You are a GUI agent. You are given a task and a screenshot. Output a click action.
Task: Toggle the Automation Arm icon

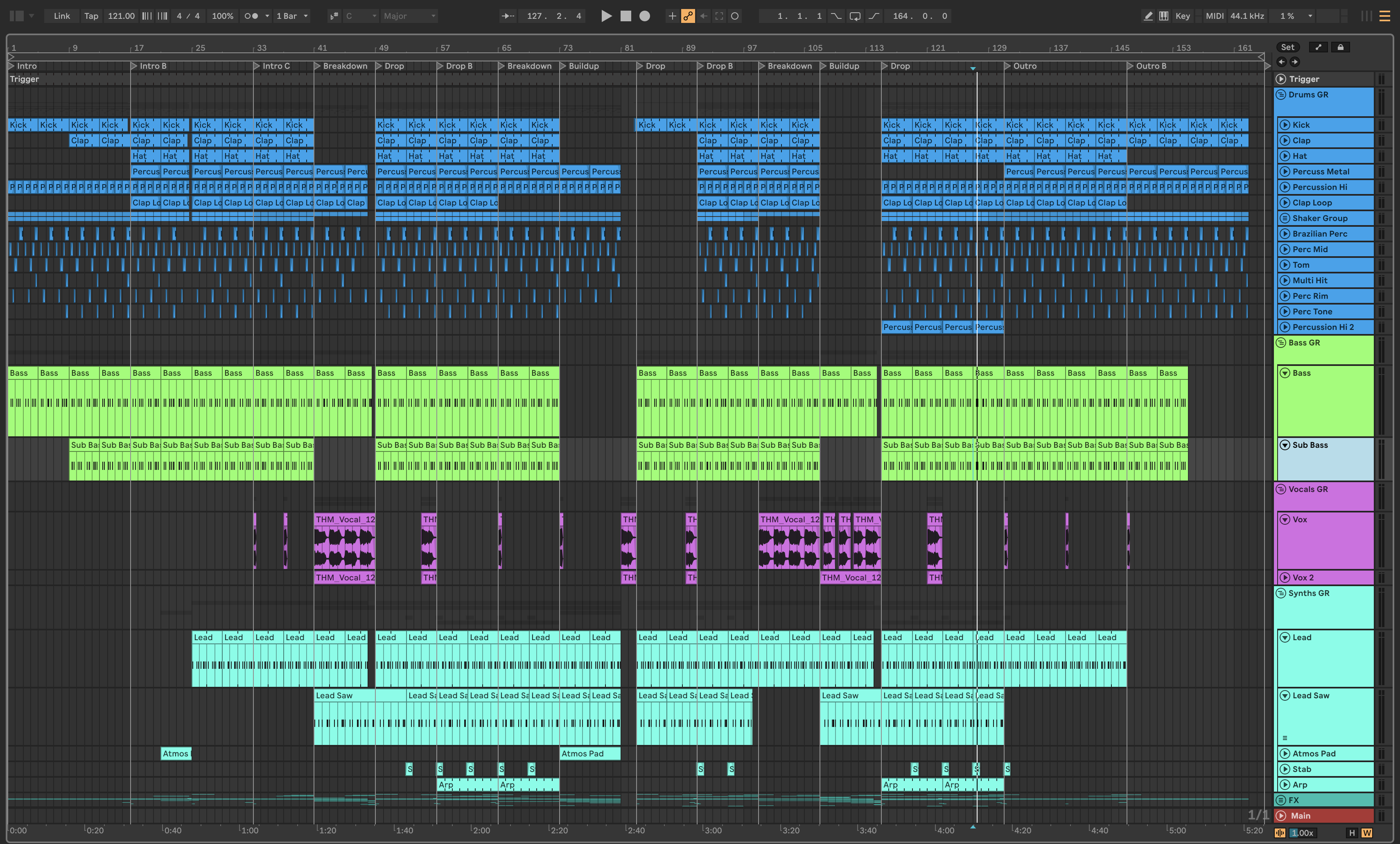pyautogui.click(x=687, y=16)
